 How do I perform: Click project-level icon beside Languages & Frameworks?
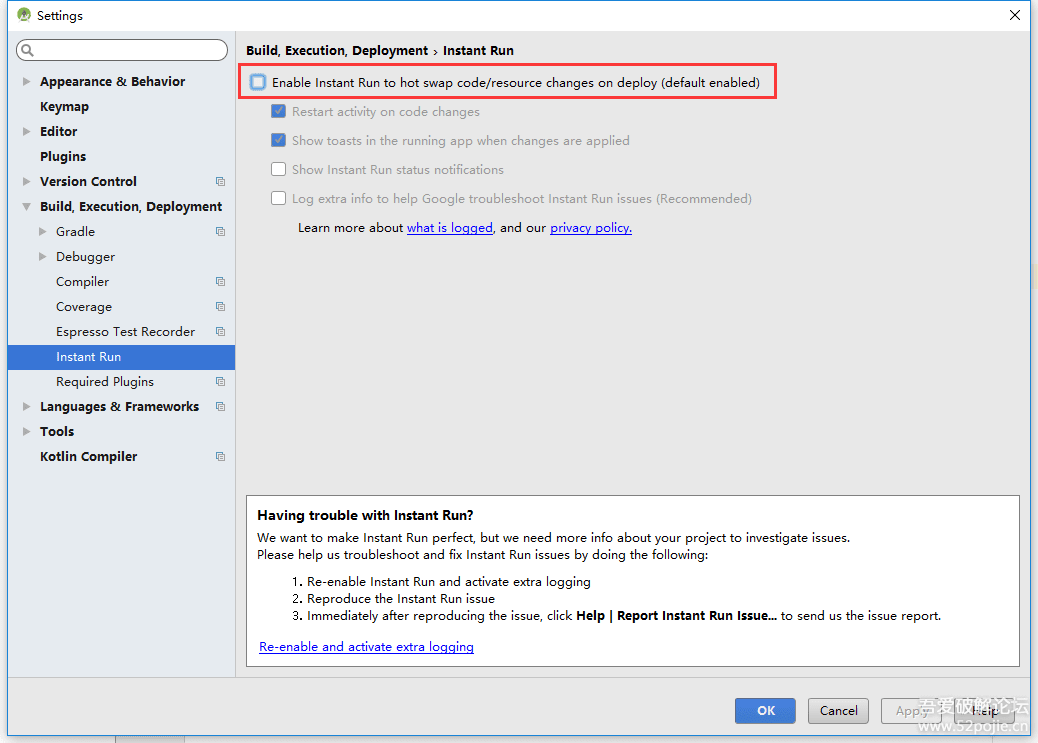220,407
